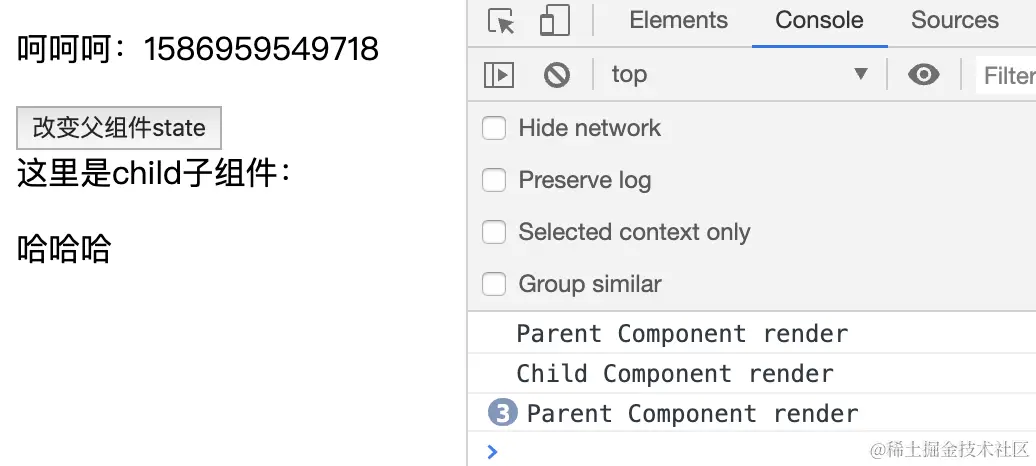Screen dimensions: 1036x466
Task: Switch to the Elements tab
Action: pyautogui.click(x=679, y=20)
